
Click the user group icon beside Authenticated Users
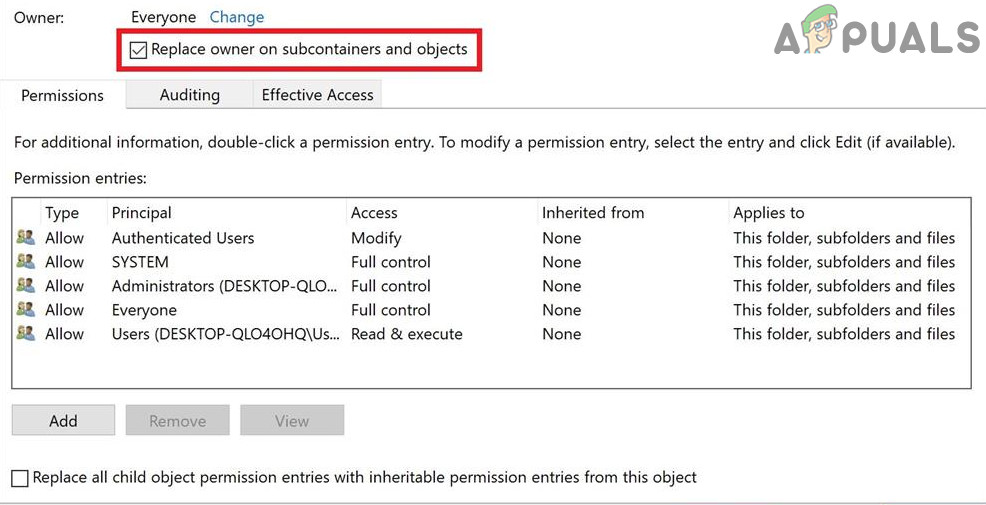point(25,238)
